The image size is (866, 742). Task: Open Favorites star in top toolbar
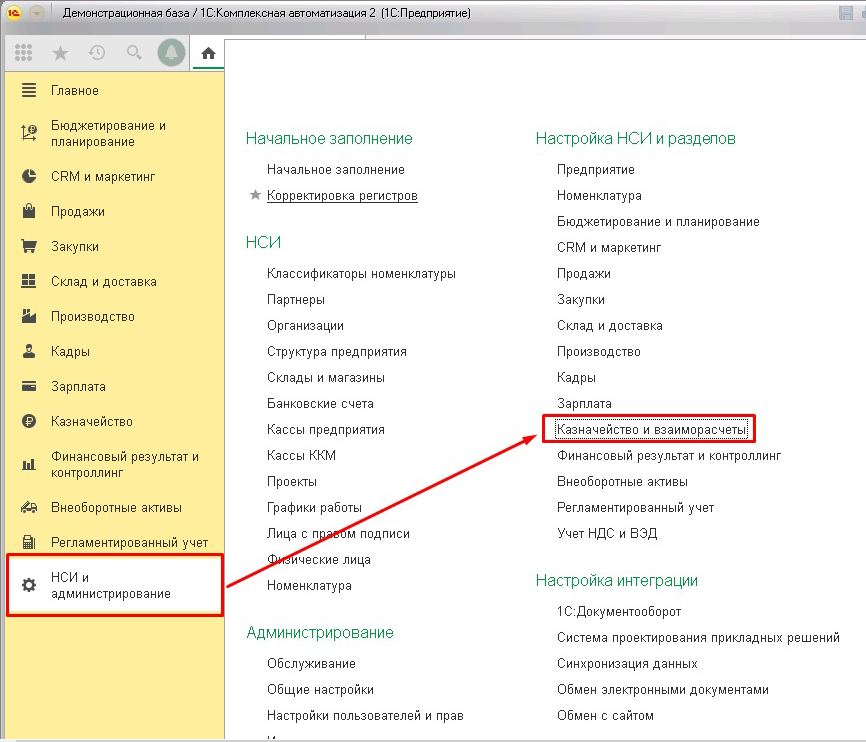60,53
